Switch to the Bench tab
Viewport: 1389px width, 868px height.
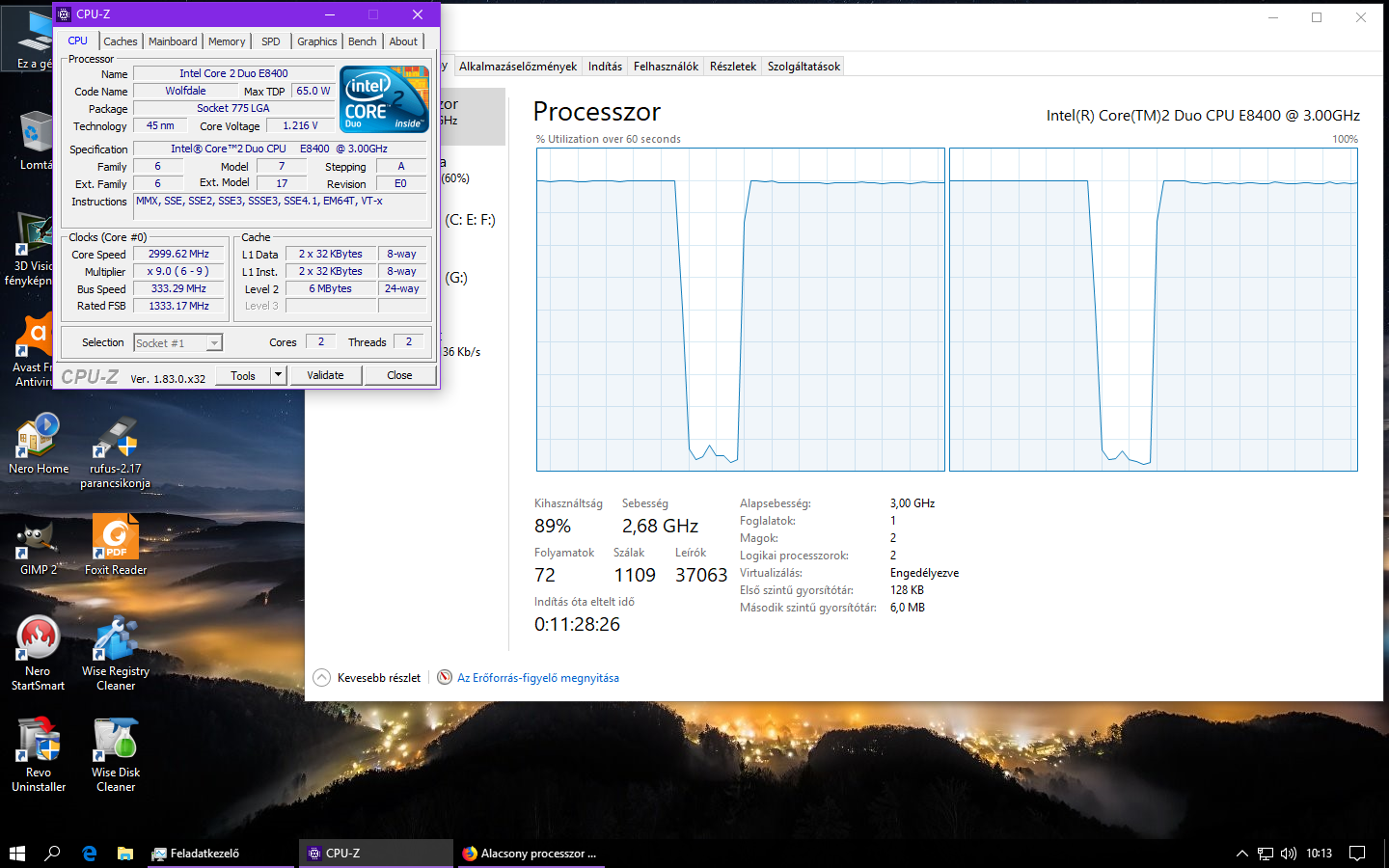363,41
